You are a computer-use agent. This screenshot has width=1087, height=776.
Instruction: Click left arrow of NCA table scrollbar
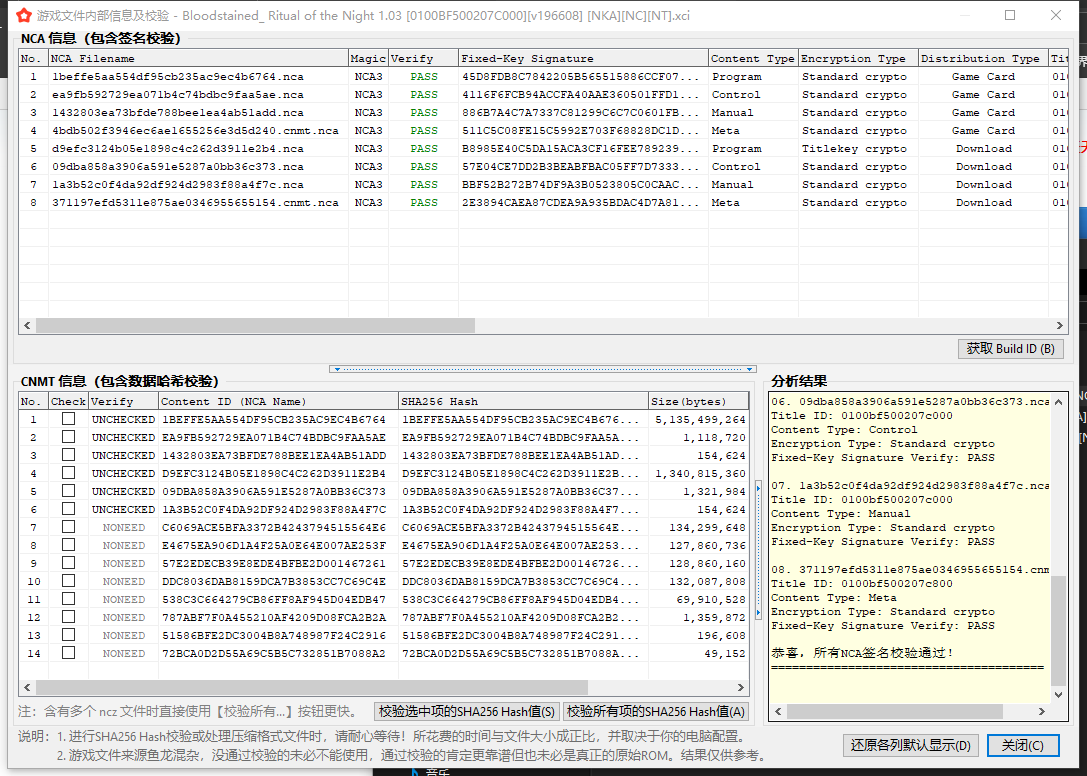click(x=27, y=325)
